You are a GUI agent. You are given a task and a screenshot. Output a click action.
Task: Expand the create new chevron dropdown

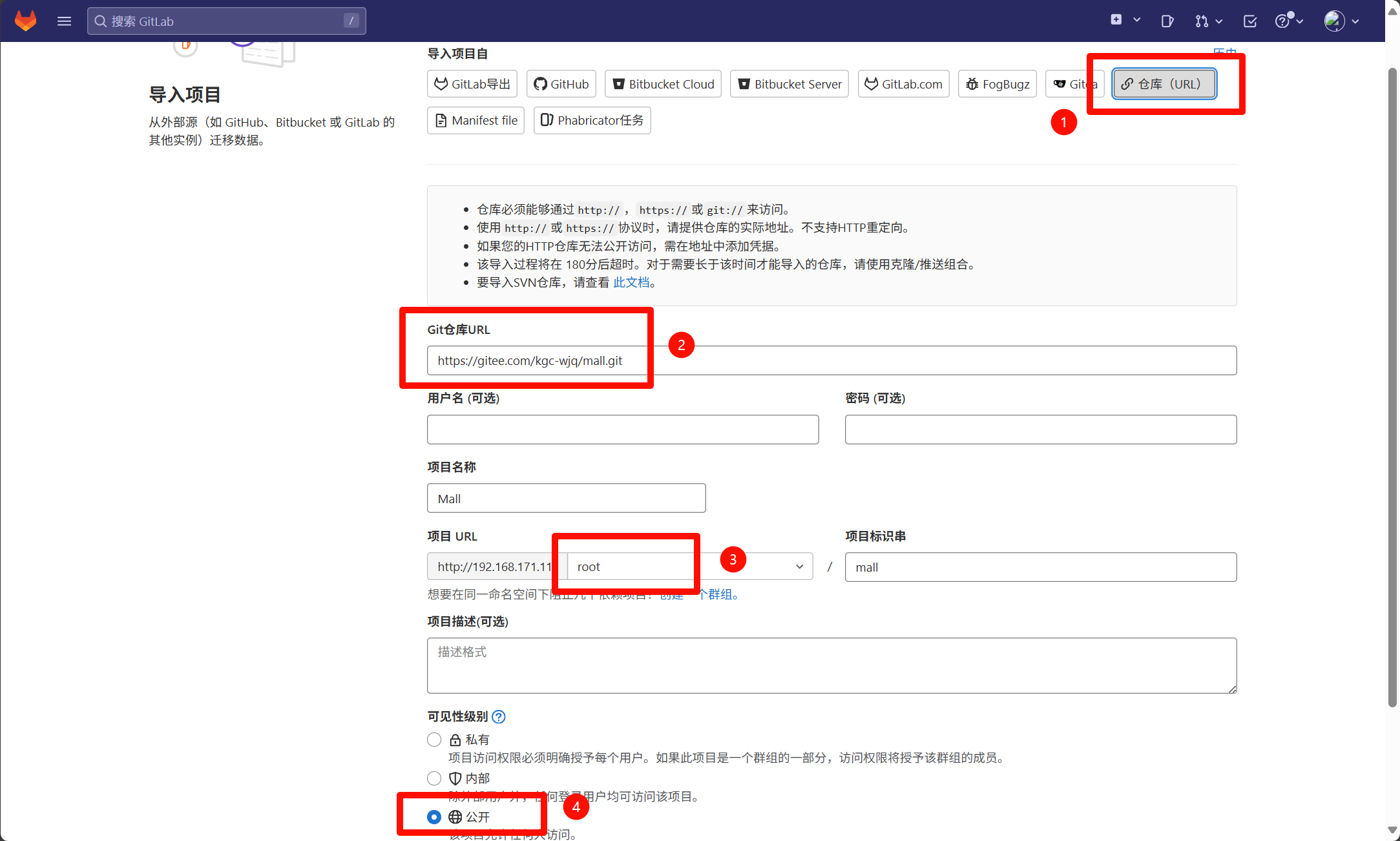click(x=1136, y=20)
